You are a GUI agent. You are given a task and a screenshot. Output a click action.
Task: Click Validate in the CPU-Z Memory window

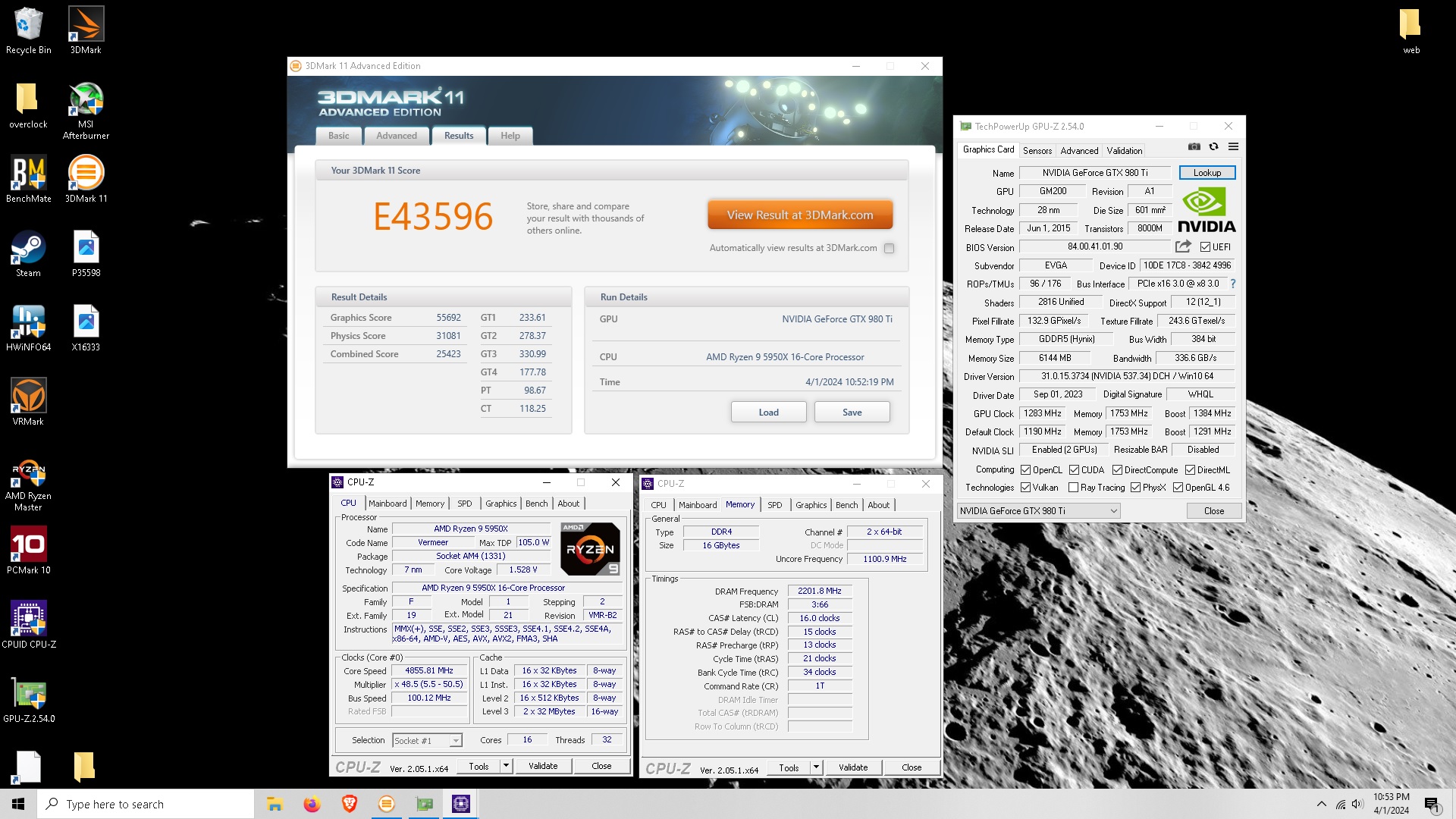[853, 767]
